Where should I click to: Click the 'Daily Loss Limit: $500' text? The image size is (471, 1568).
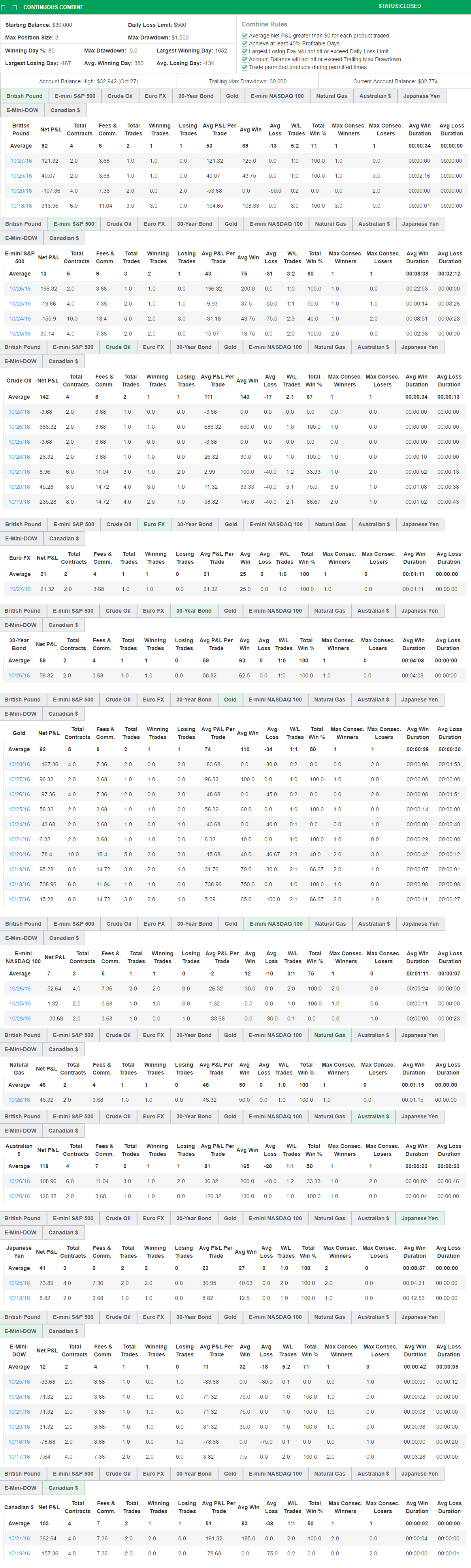pos(157,25)
